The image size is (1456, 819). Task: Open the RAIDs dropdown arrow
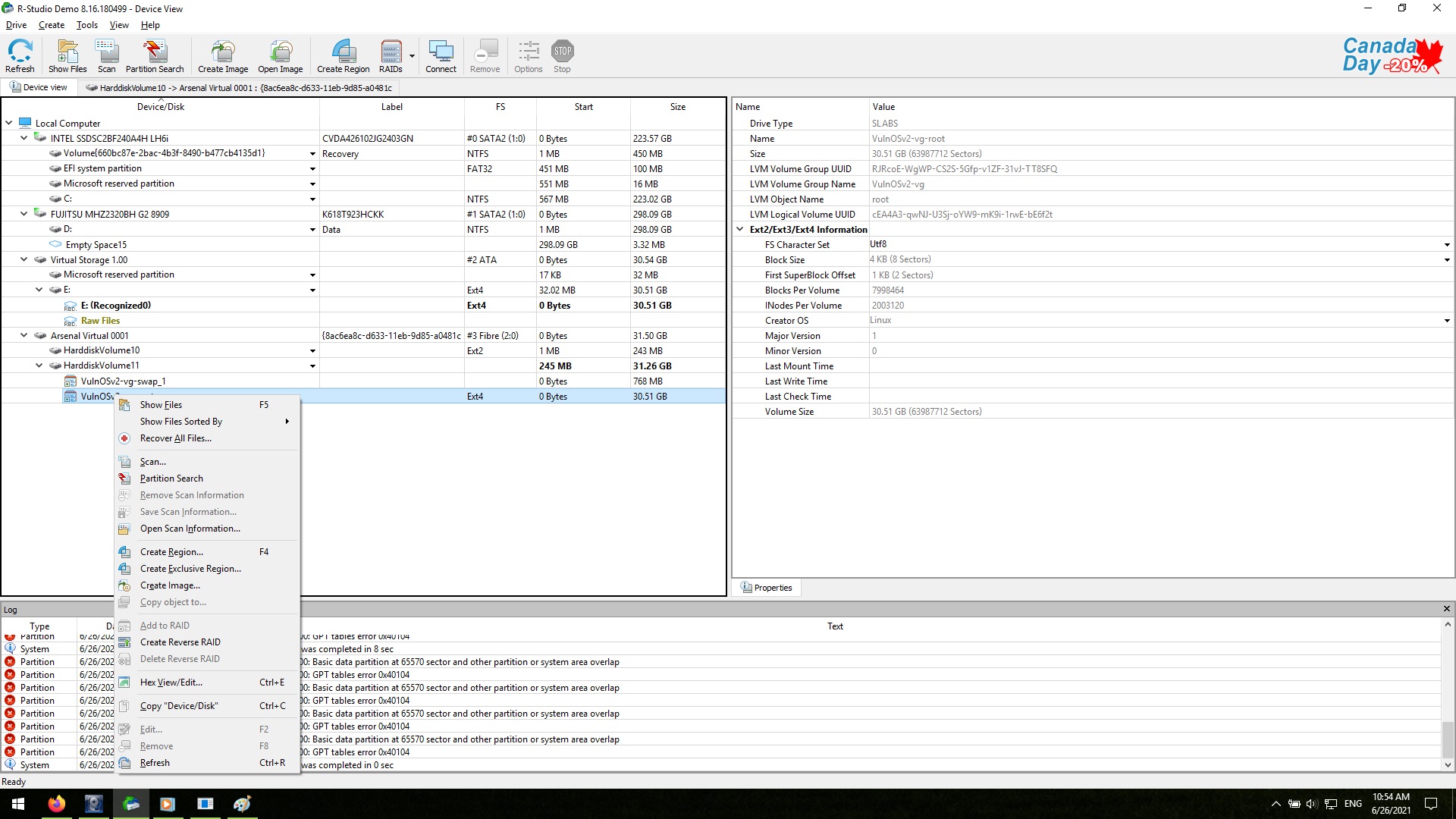pyautogui.click(x=412, y=56)
